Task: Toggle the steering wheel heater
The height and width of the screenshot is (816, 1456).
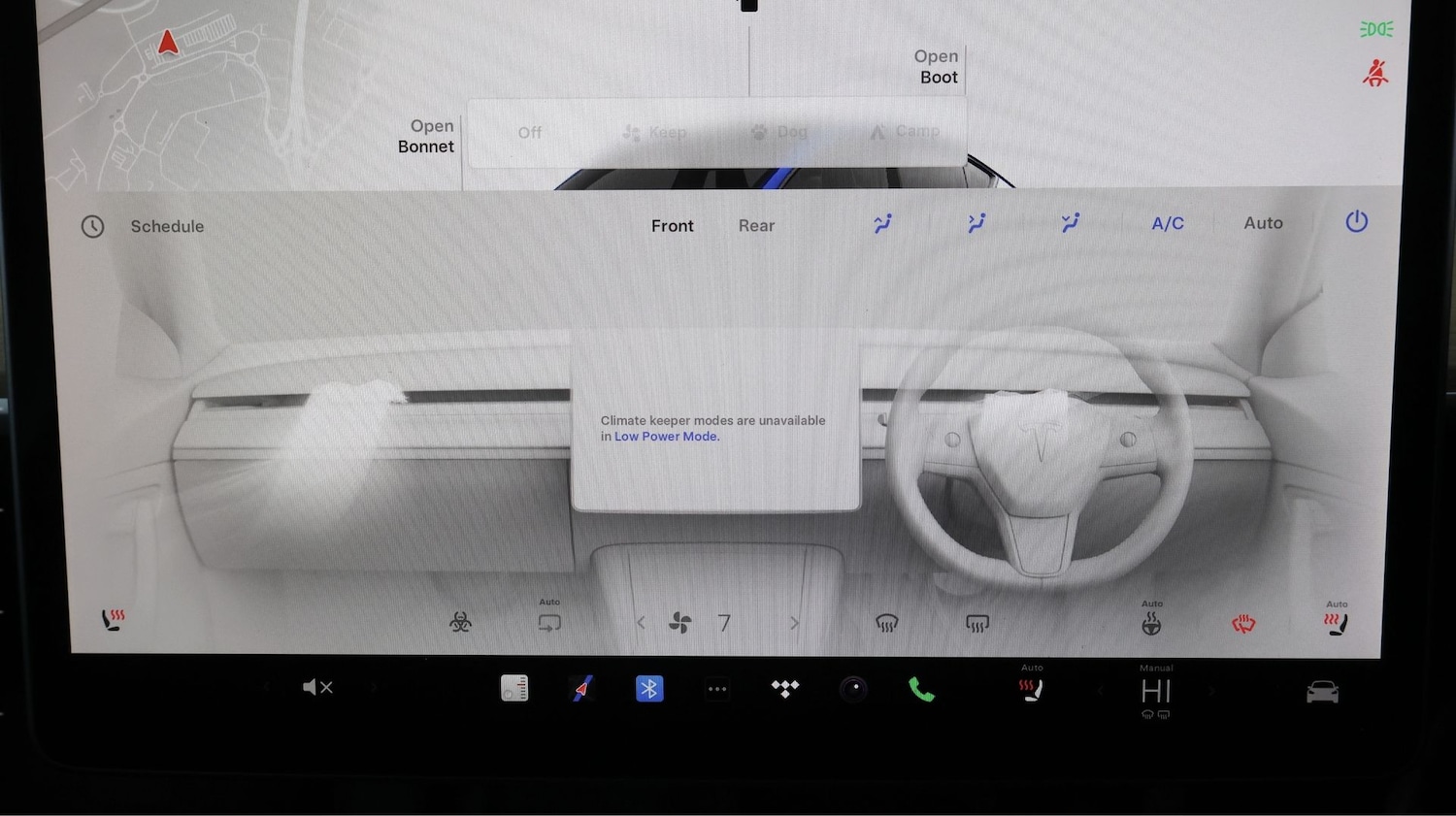Action: pyautogui.click(x=1152, y=622)
